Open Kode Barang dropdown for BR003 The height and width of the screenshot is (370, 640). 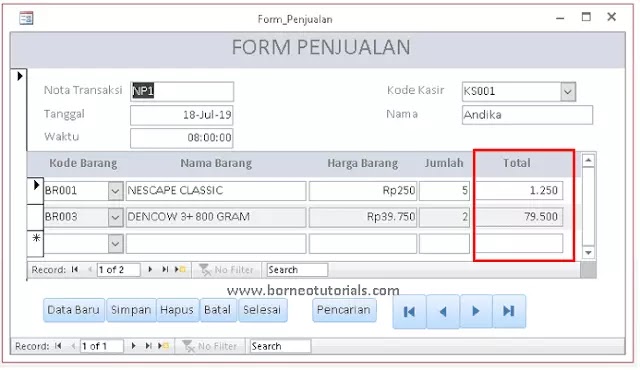(x=116, y=217)
